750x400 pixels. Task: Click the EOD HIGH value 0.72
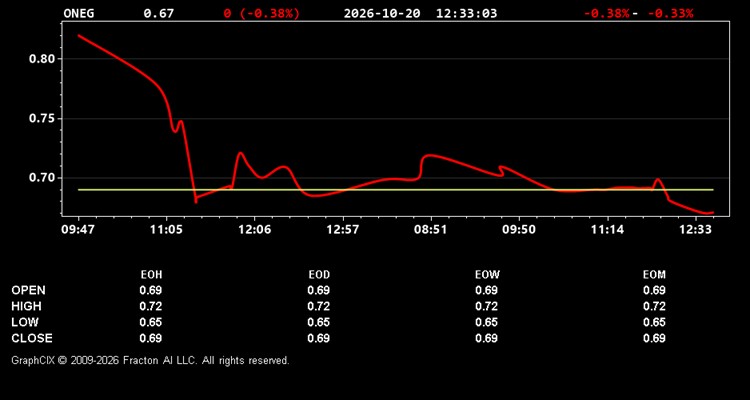319,306
